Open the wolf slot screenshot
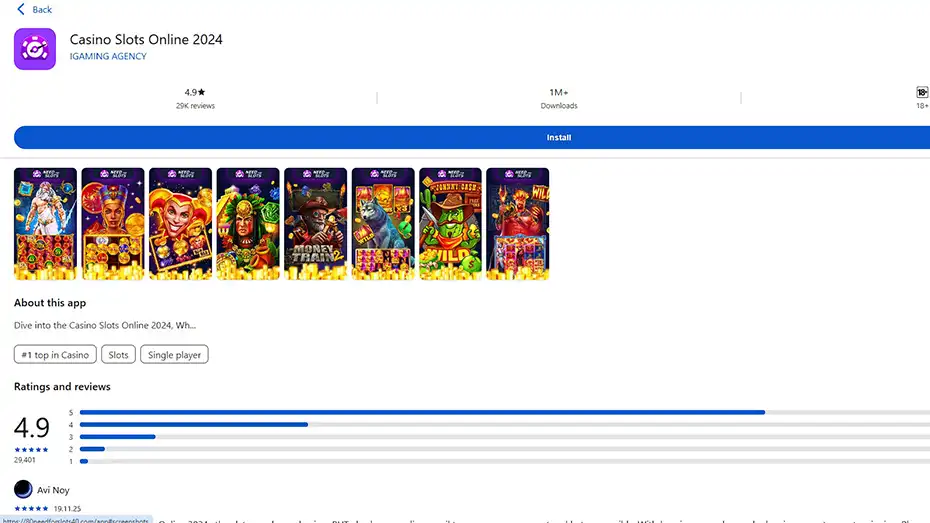 click(383, 223)
